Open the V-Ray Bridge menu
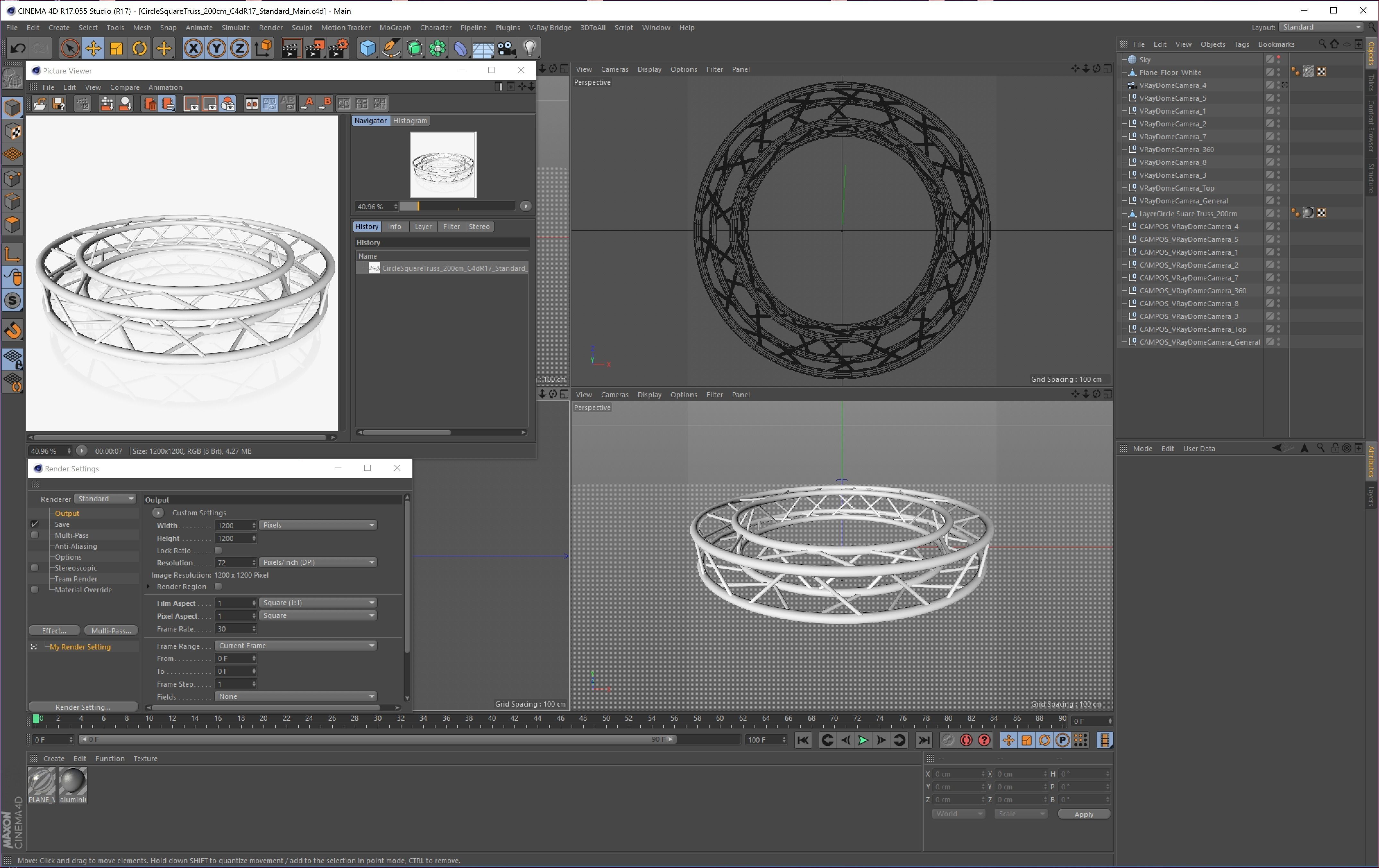 point(550,28)
